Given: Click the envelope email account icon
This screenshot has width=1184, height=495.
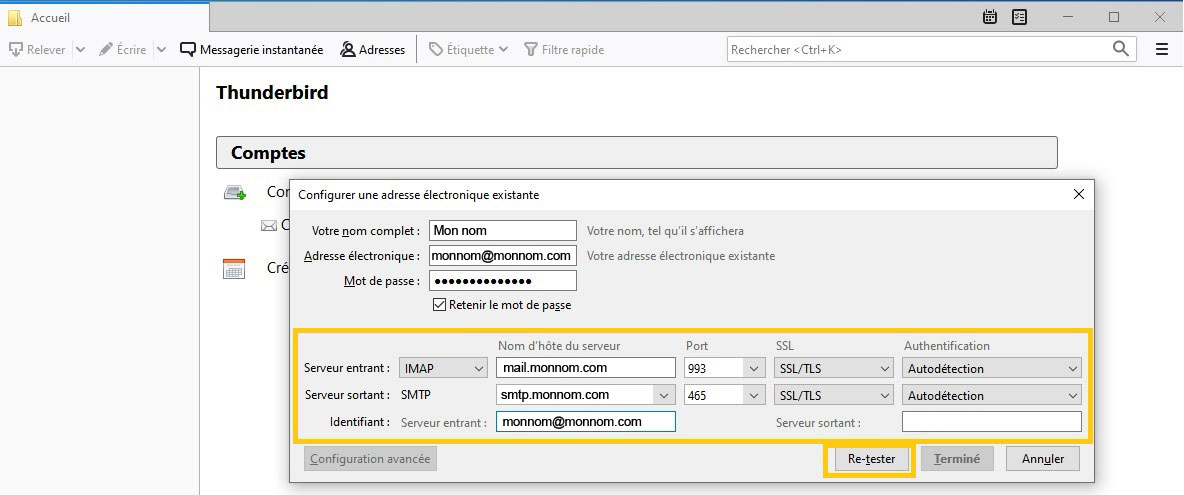Looking at the screenshot, I should point(268,225).
